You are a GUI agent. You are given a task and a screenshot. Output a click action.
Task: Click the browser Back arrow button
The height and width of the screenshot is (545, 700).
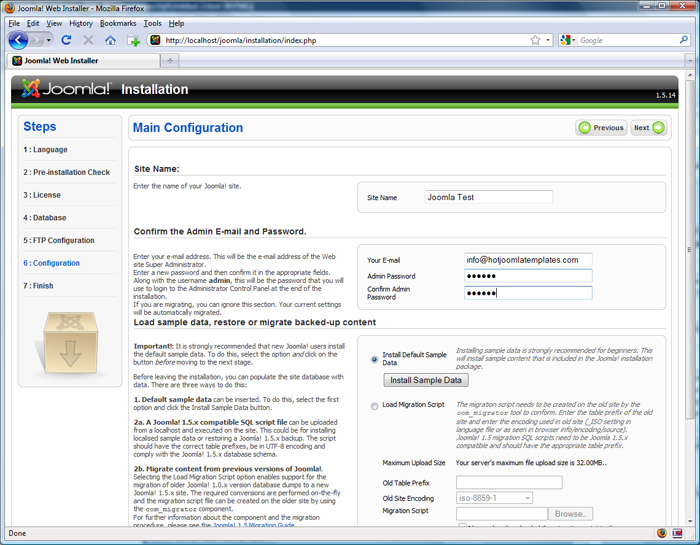point(19,40)
